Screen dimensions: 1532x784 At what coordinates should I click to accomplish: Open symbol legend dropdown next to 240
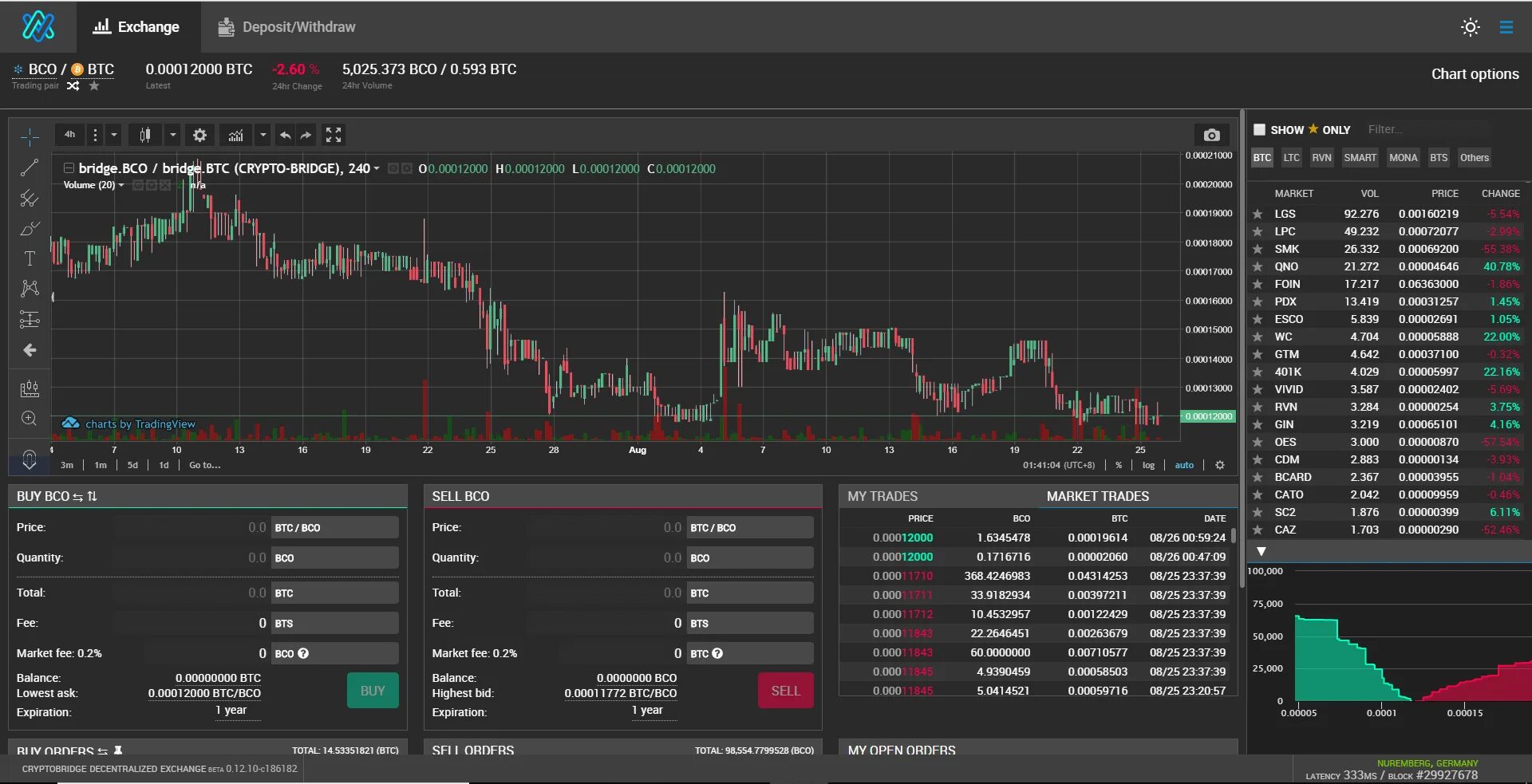377,168
